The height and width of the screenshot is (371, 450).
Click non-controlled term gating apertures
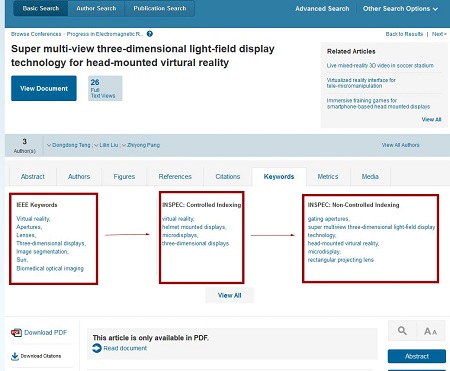[x=328, y=219]
